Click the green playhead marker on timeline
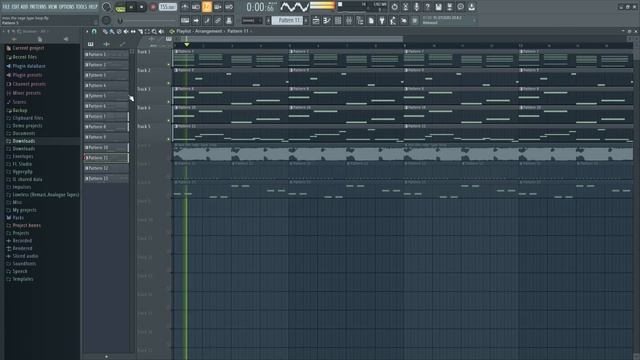This screenshot has width=640, height=360. point(187,44)
